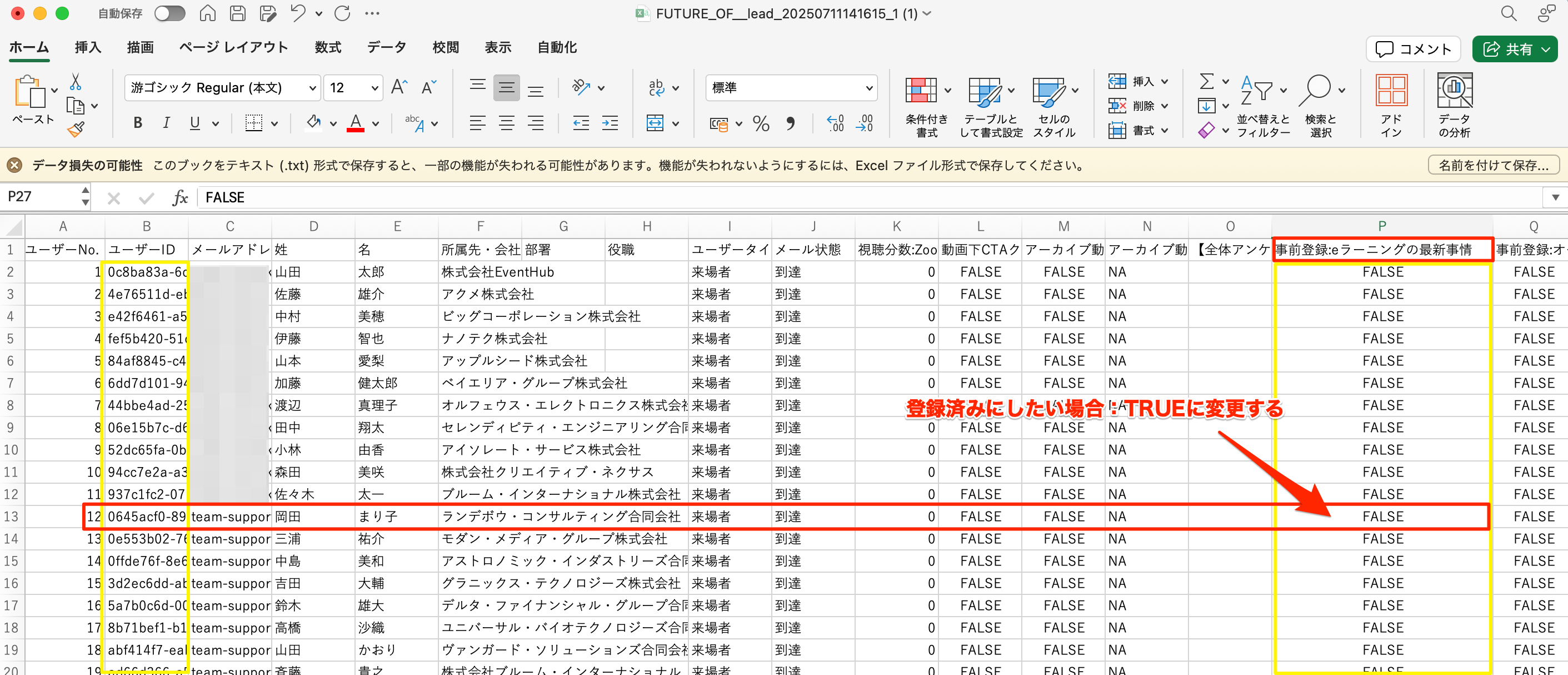Select row 13 header
1568x675 pixels.
coord(11,517)
